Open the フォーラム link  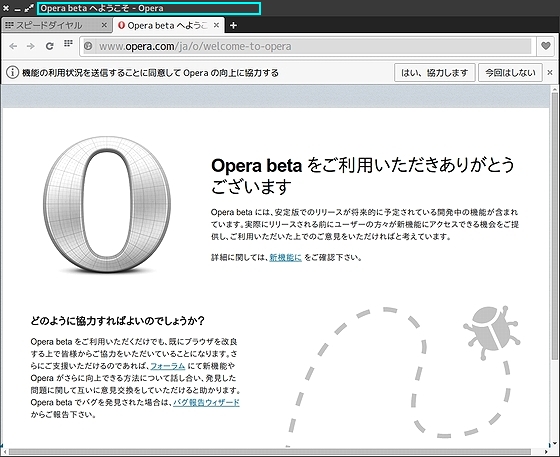pos(168,366)
